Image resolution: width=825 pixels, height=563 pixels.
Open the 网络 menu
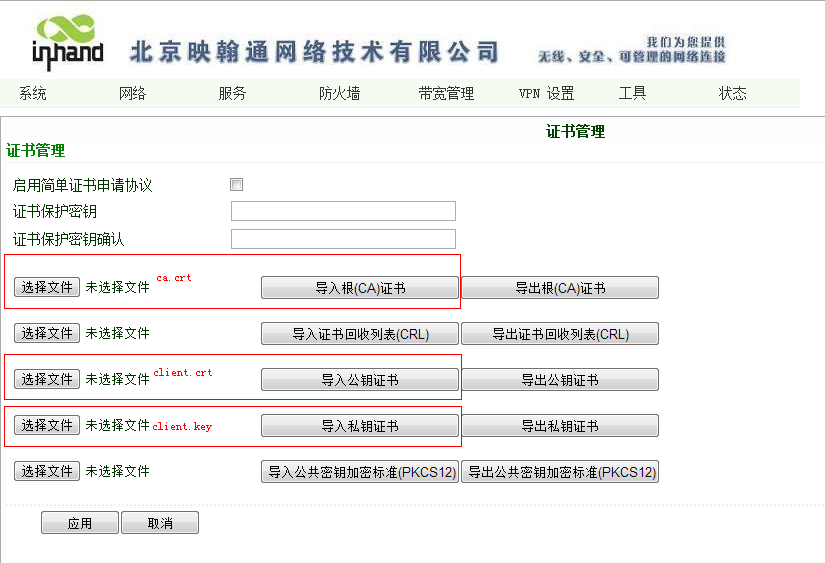133,94
